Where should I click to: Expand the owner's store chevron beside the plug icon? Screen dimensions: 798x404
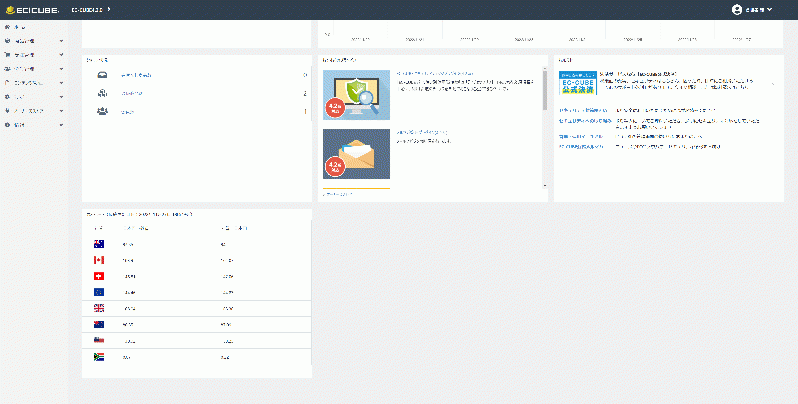coord(61,111)
